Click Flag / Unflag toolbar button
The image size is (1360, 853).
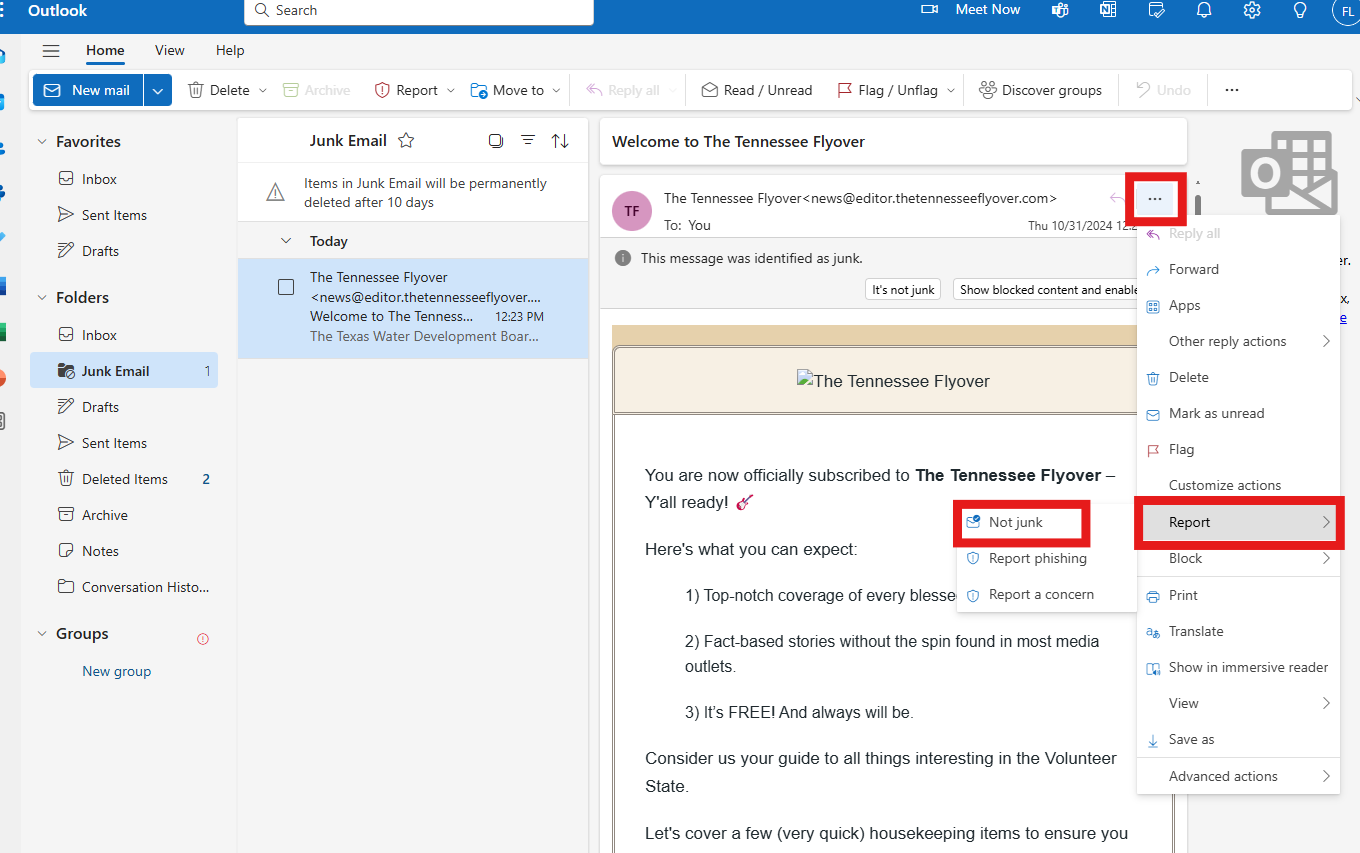888,90
